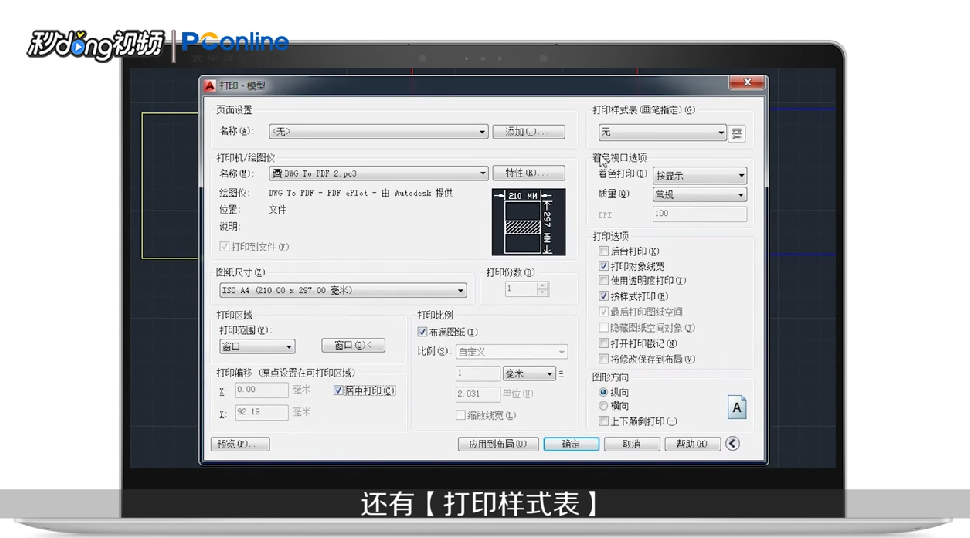
Task: Toggle the 隐藏图纸空间对象 checkbox
Action: coord(604,328)
